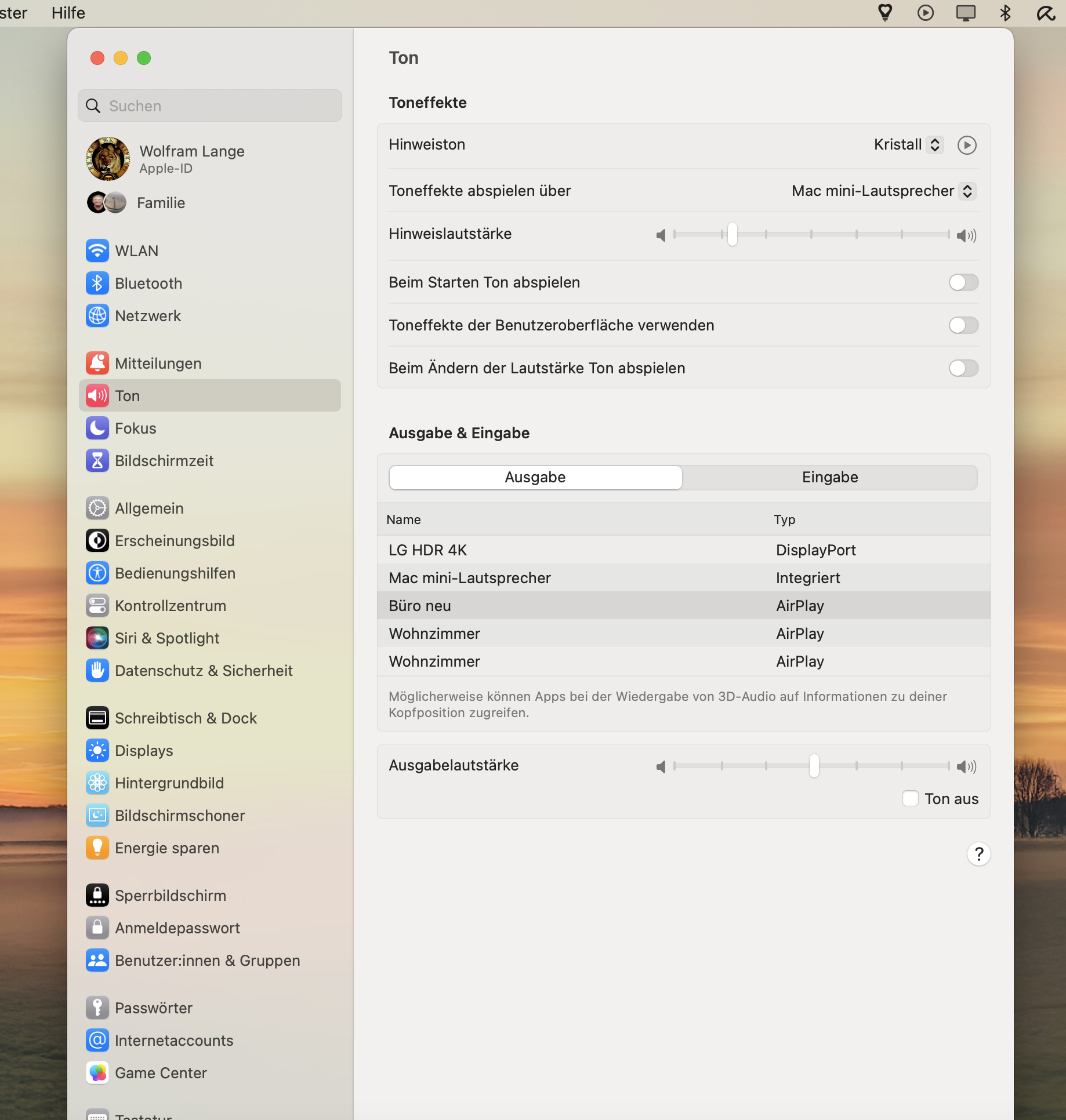Open the Sperrbildschirm lock icon

coord(97,895)
